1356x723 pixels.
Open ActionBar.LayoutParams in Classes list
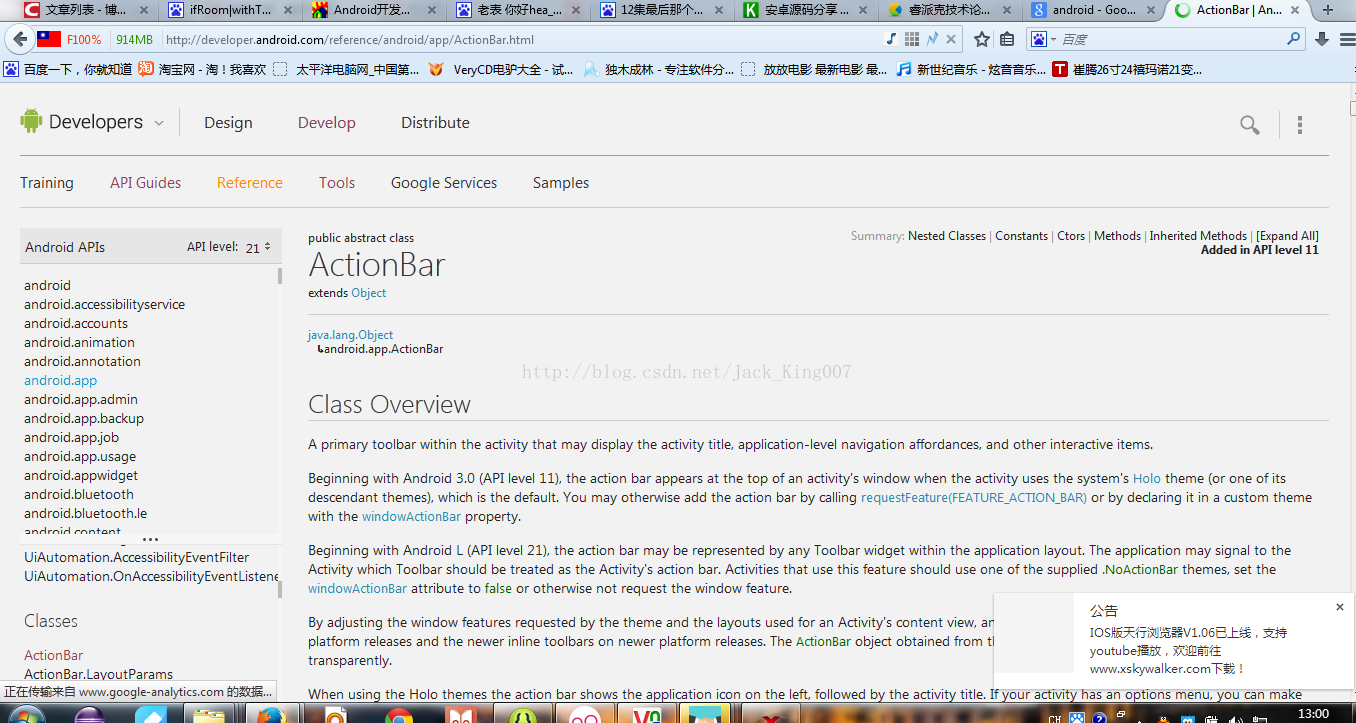click(98, 674)
